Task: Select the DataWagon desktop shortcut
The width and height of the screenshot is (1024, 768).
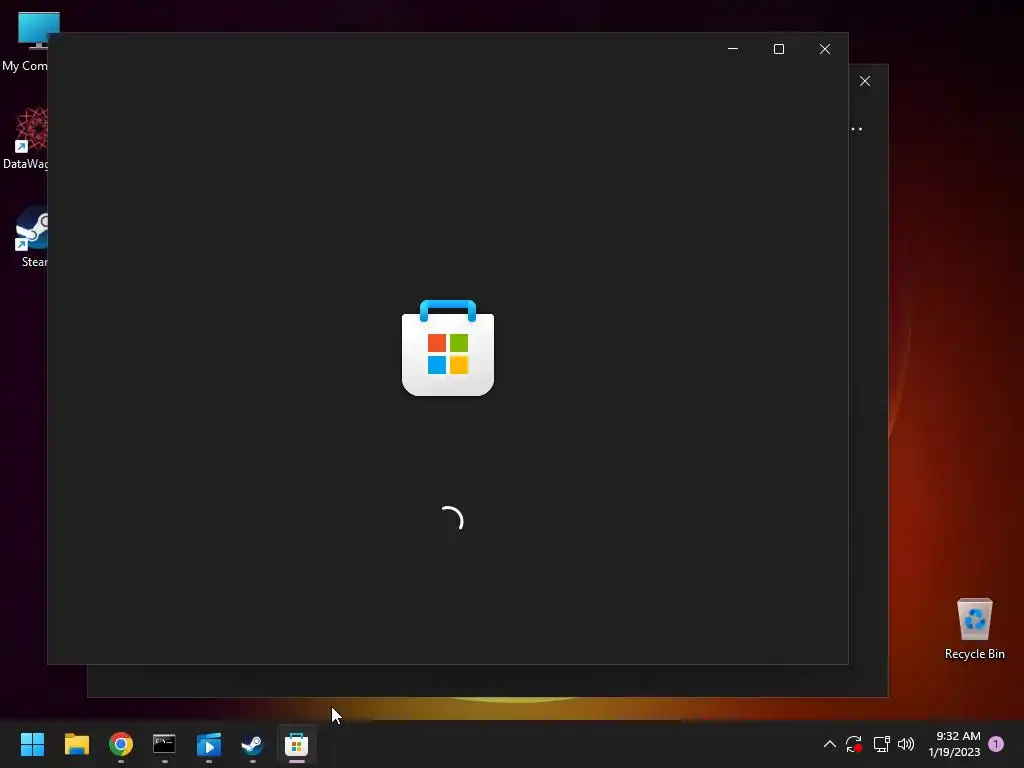Action: [25, 138]
